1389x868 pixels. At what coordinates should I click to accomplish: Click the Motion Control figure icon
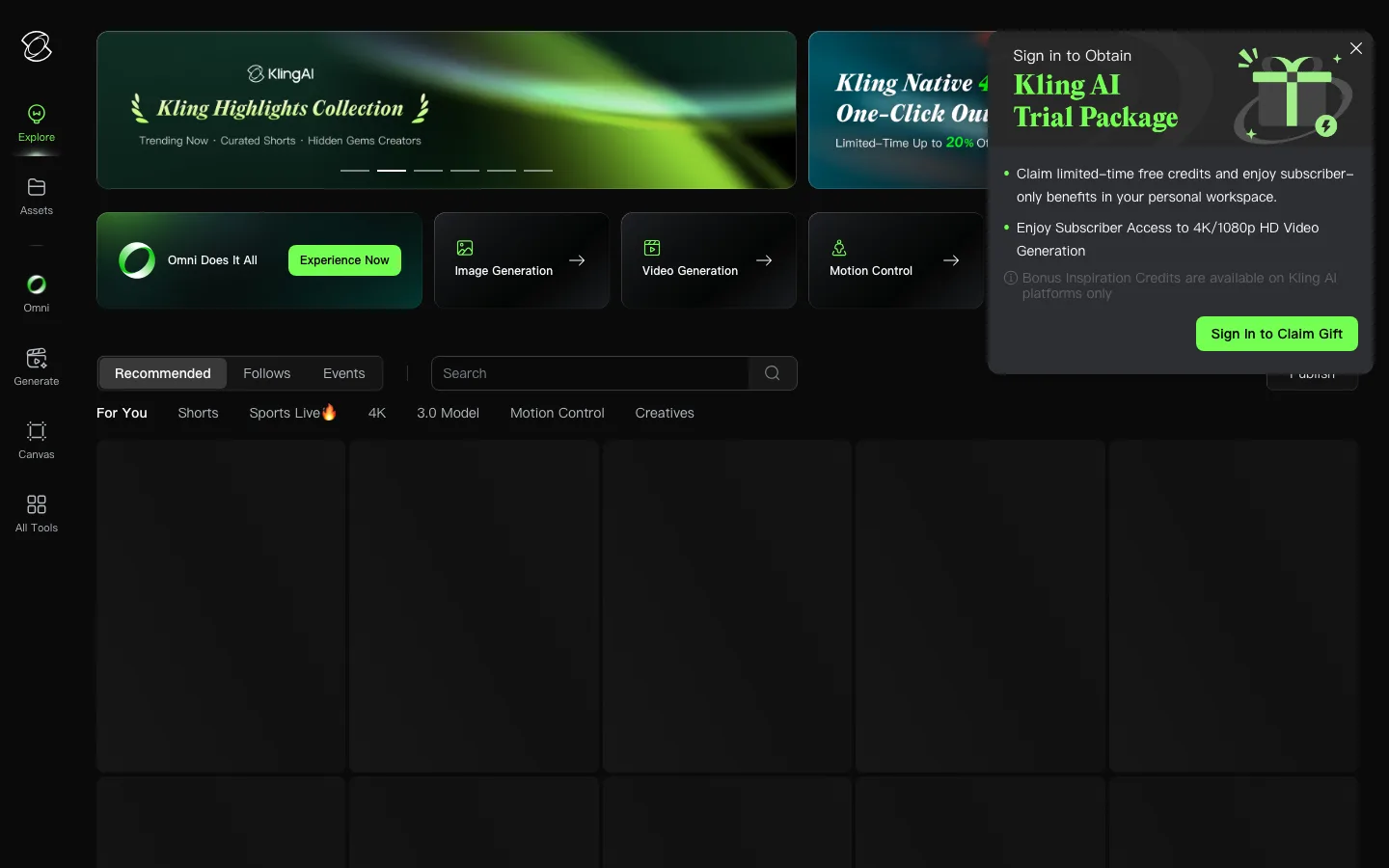tap(839, 248)
